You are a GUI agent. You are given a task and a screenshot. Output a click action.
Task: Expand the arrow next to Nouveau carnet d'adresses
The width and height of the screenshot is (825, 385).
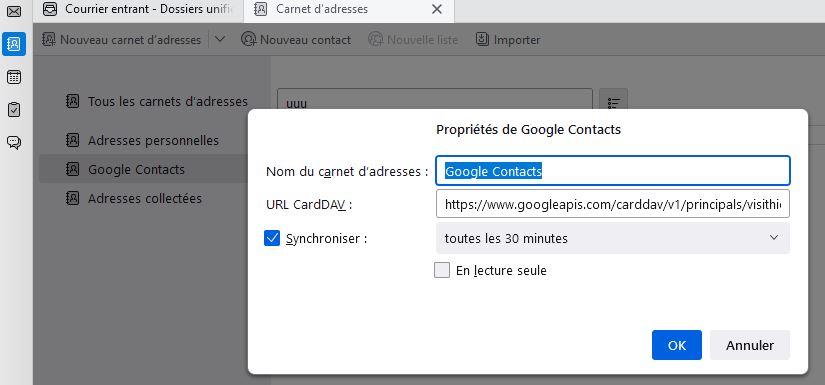click(220, 39)
